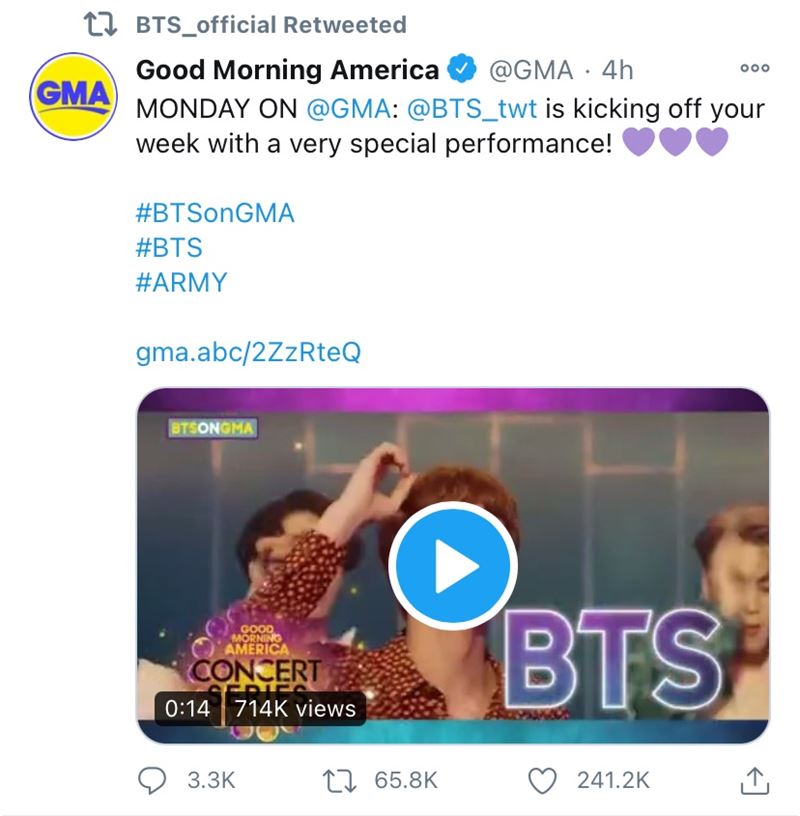Like the tweet with the heart icon
Image resolution: width=800 pixels, height=816 pixels.
pos(542,781)
